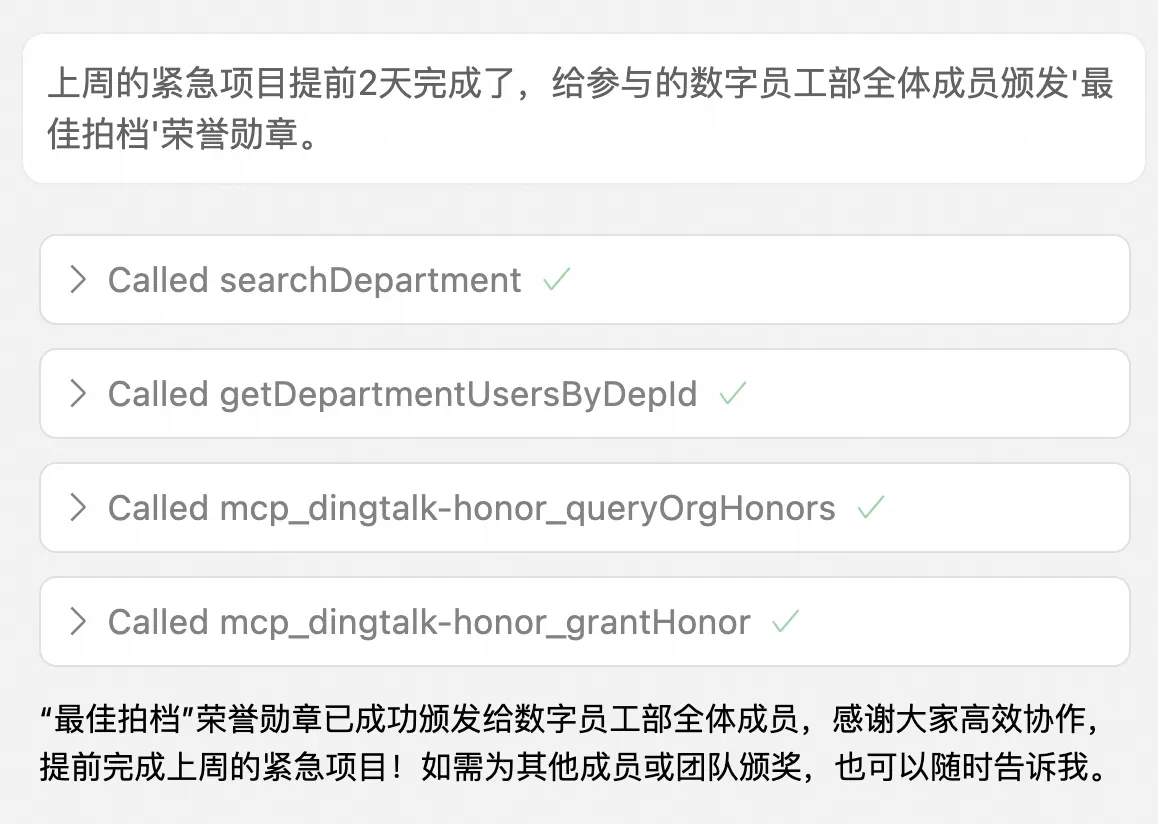Expand the searchDepartment call chevron

click(77, 280)
